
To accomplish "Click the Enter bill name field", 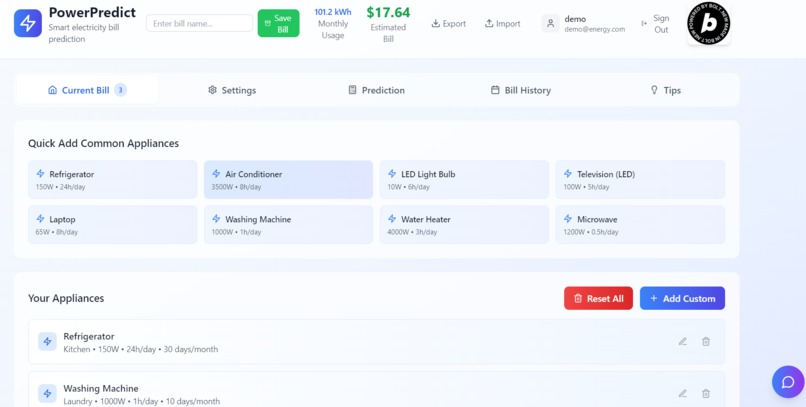I will pyautogui.click(x=199, y=24).
